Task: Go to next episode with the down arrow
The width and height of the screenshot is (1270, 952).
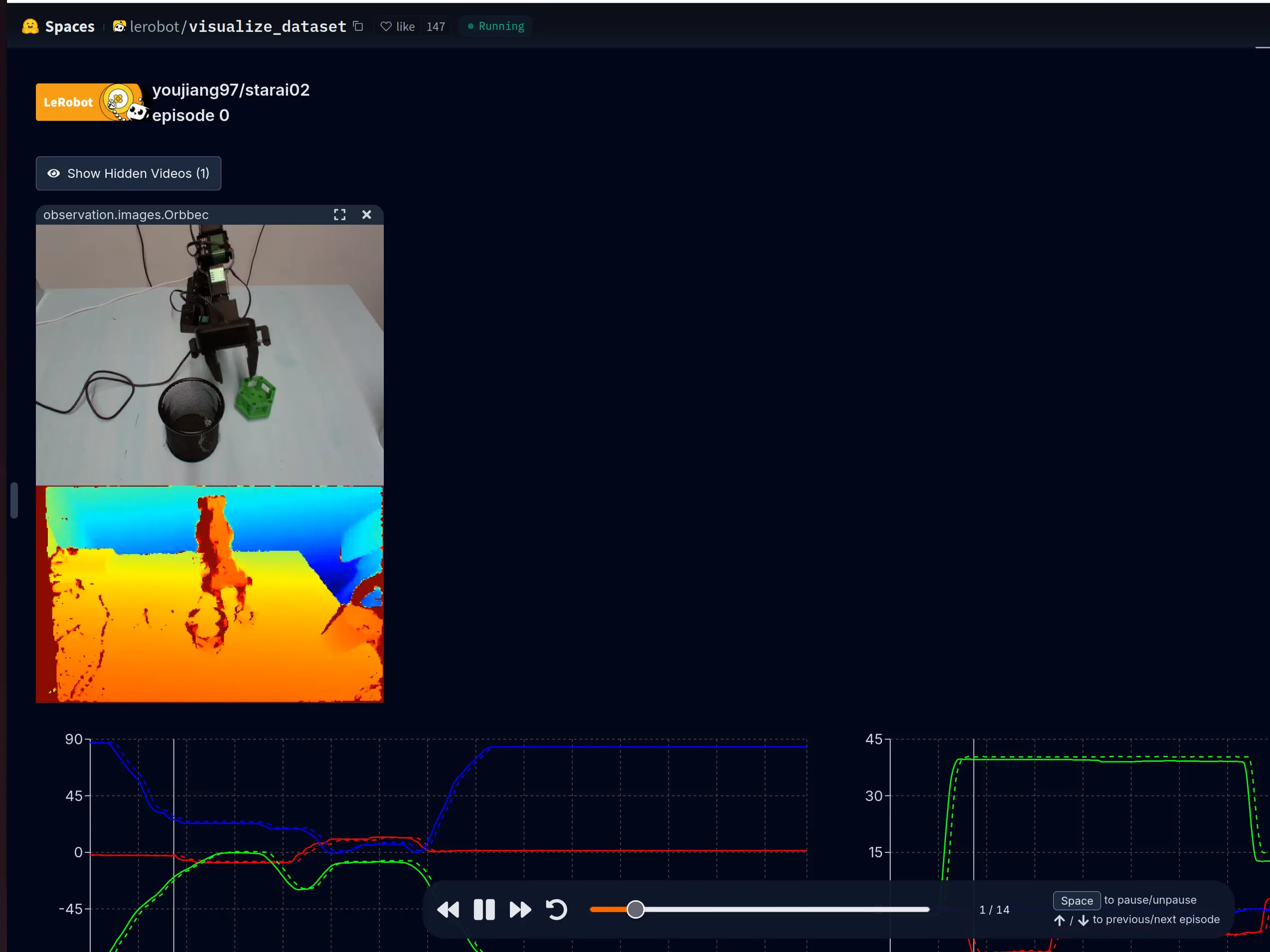Action: click(1083, 920)
